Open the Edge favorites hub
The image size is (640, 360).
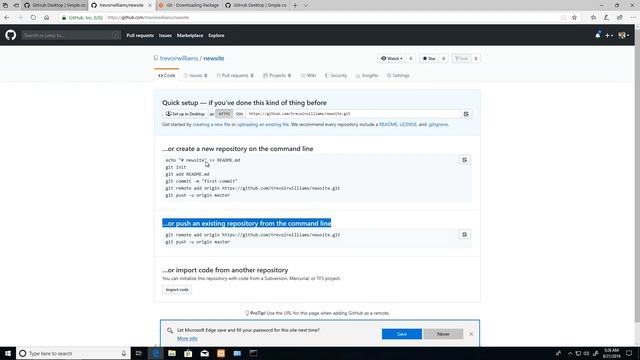click(593, 18)
